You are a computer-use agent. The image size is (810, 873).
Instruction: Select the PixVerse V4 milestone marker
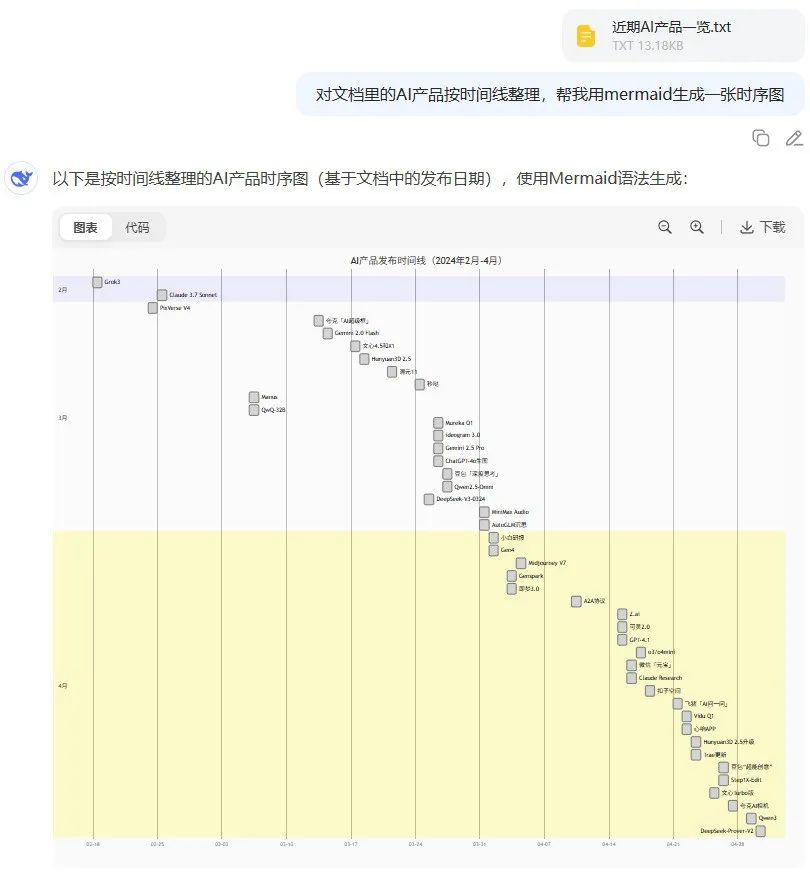153,308
